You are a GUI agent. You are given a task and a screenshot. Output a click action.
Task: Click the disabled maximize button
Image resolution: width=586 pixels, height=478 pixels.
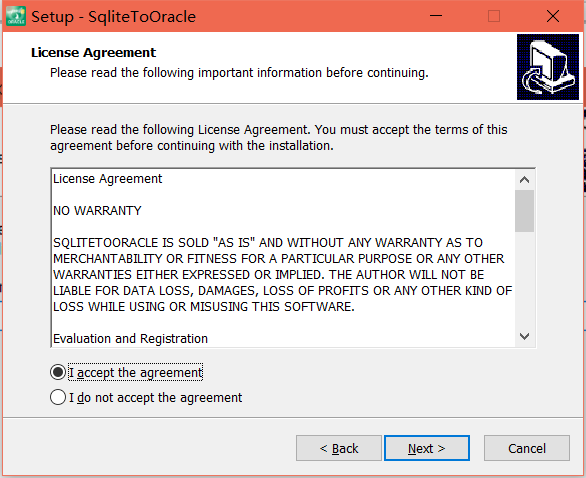click(494, 16)
